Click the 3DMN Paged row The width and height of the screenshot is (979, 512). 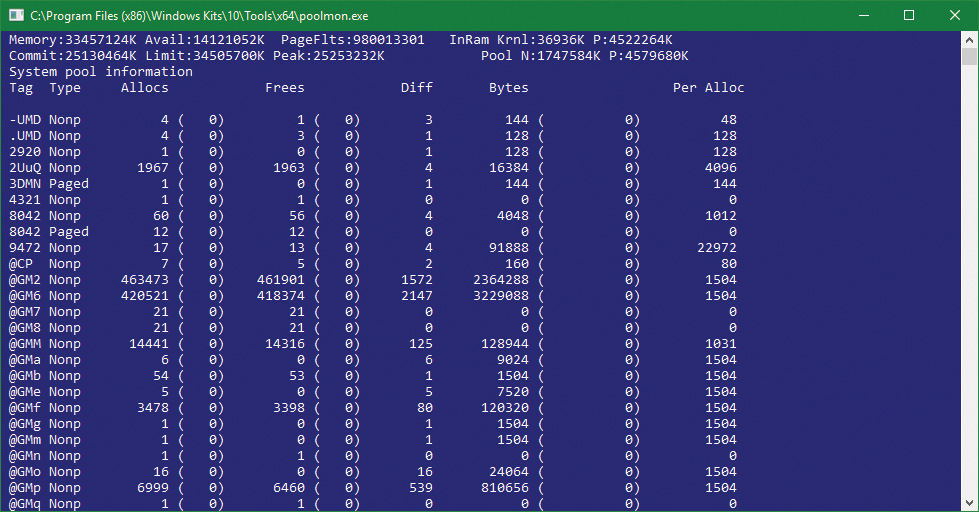tap(48, 184)
